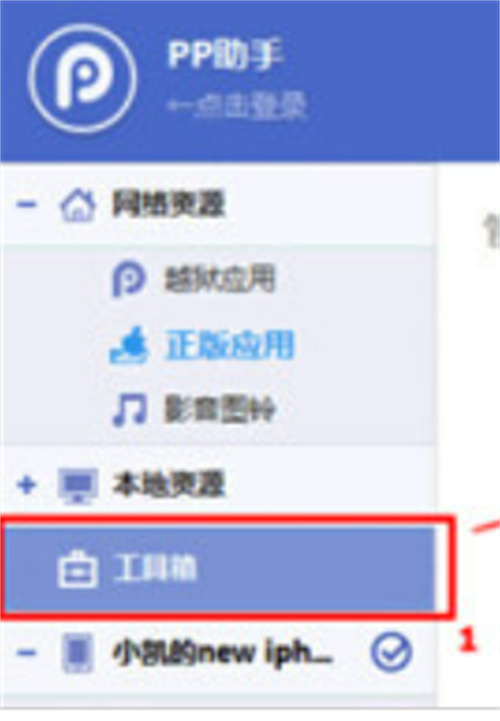Open the highlighted 正版应用 entry

pos(230,344)
